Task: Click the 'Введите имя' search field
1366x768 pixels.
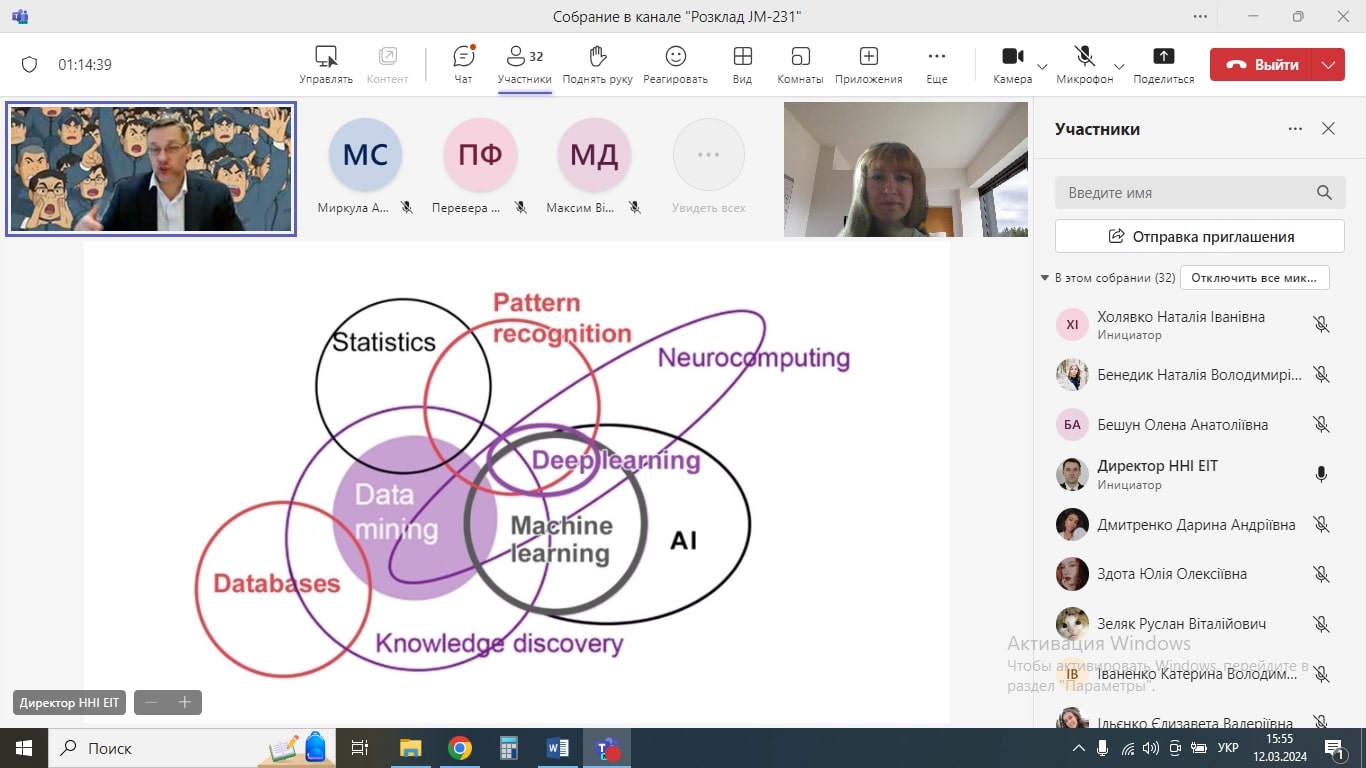Action: pos(1185,193)
